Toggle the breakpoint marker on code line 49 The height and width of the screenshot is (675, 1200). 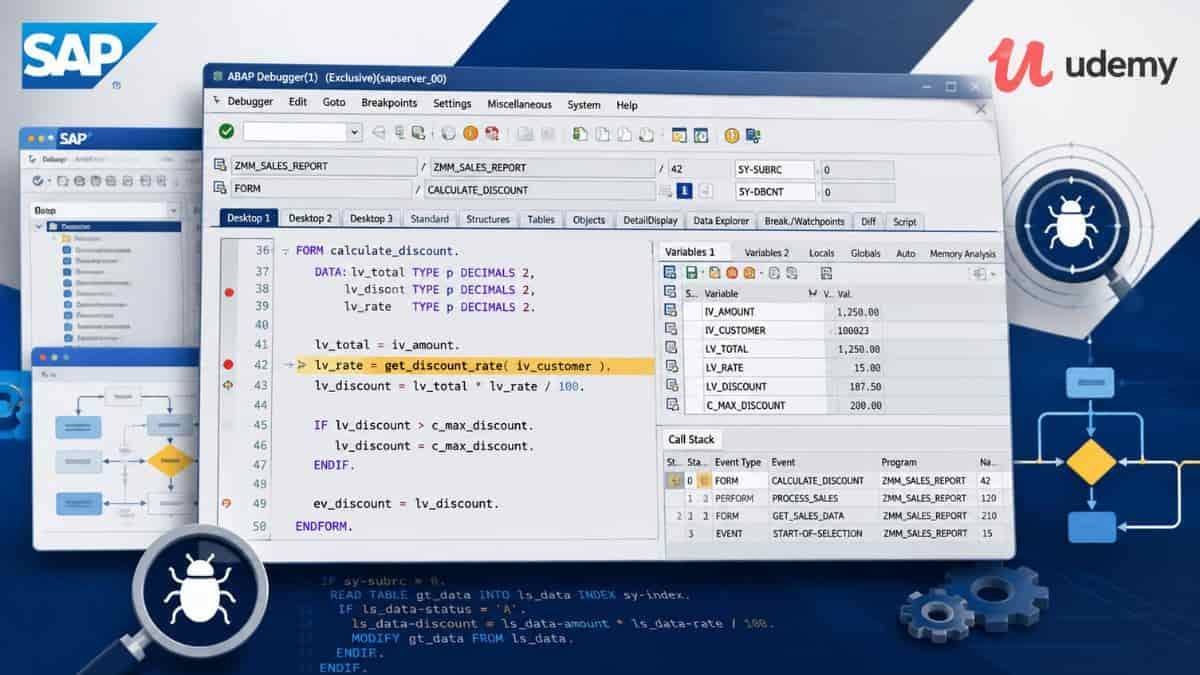click(226, 504)
